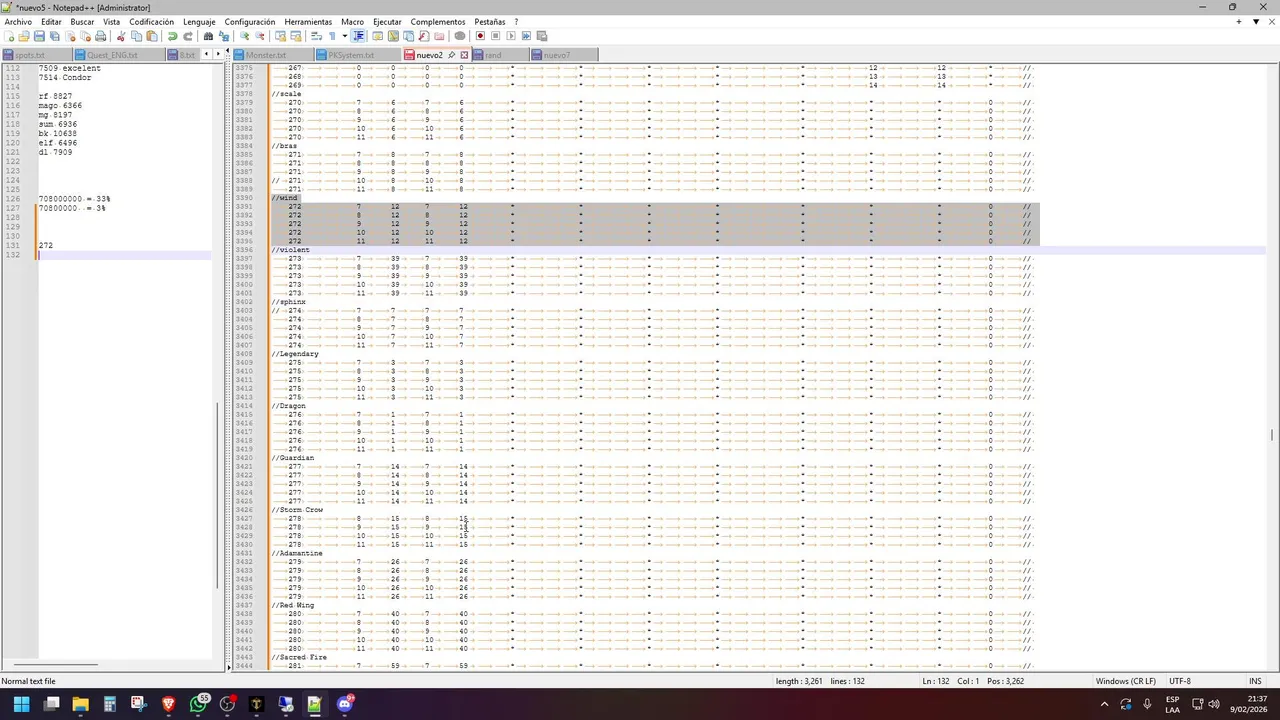This screenshot has height=720, width=1280.
Task: Open the Editar menu
Action: (51, 21)
